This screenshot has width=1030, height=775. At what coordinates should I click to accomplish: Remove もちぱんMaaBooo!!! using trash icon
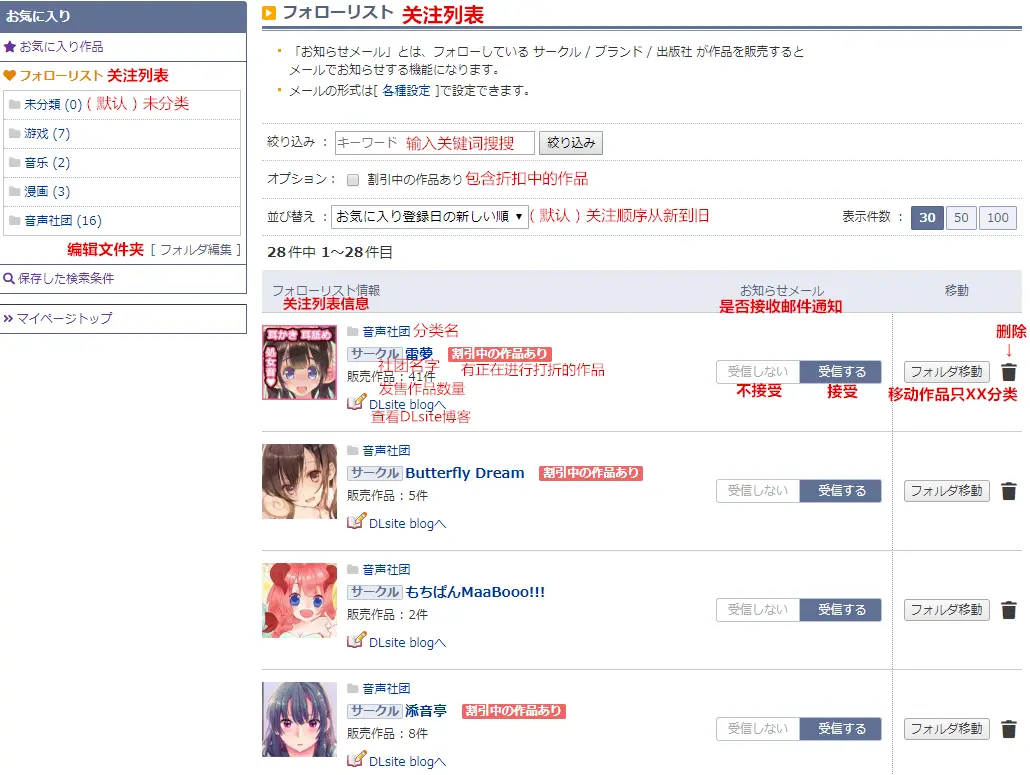1008,609
